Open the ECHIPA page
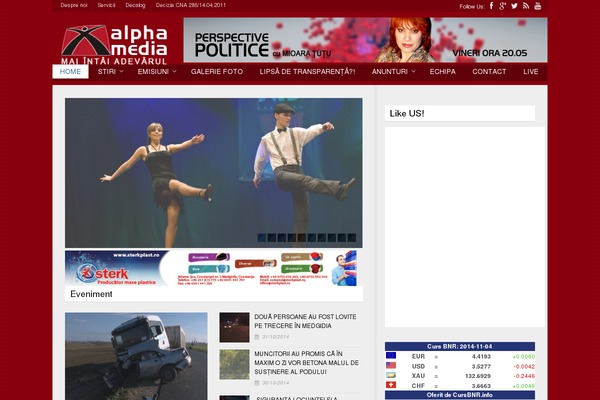 [442, 72]
